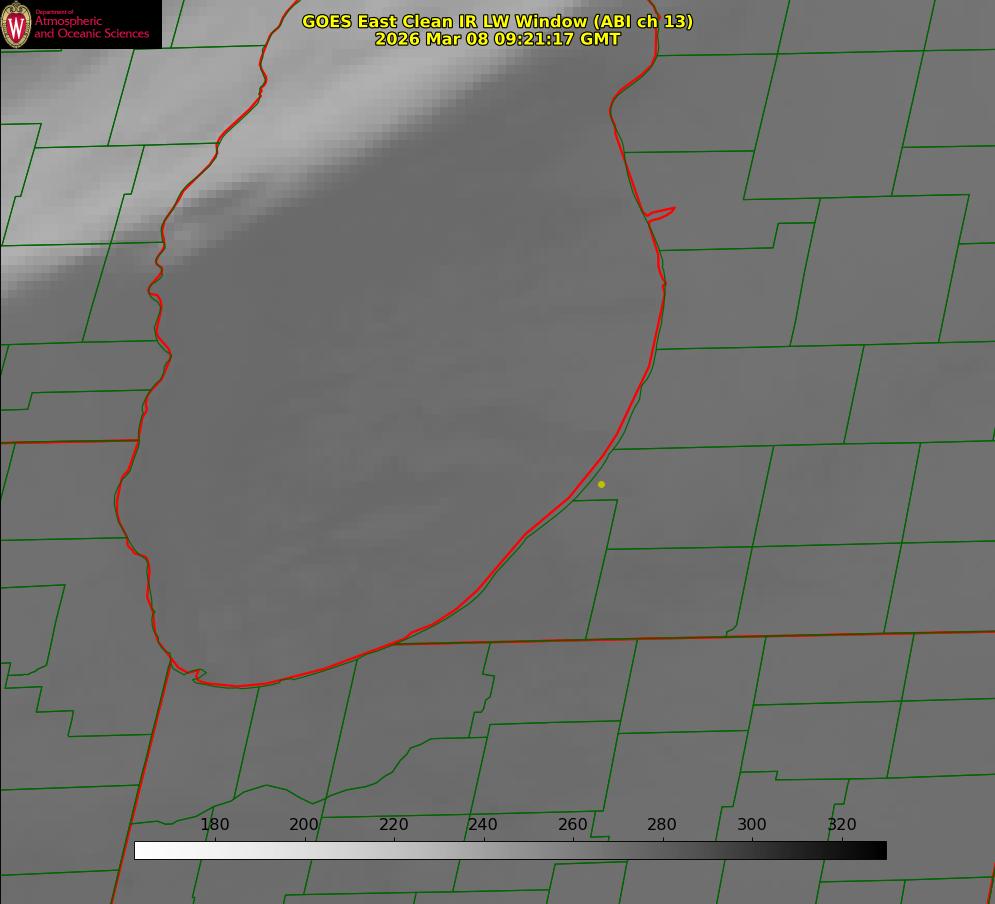Screen dimensions: 995x904
Task: Click the UW crest logo
Action: click(x=17, y=25)
